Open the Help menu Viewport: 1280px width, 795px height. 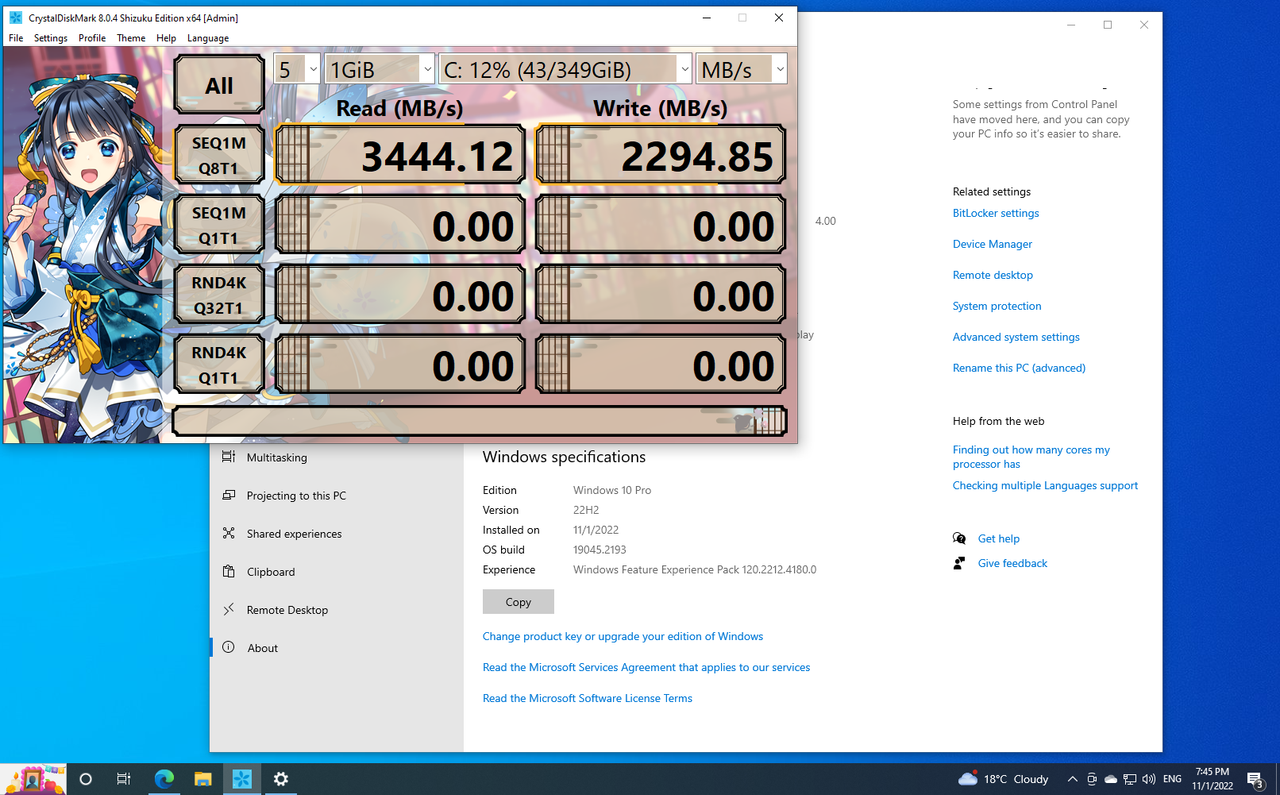(x=166, y=38)
